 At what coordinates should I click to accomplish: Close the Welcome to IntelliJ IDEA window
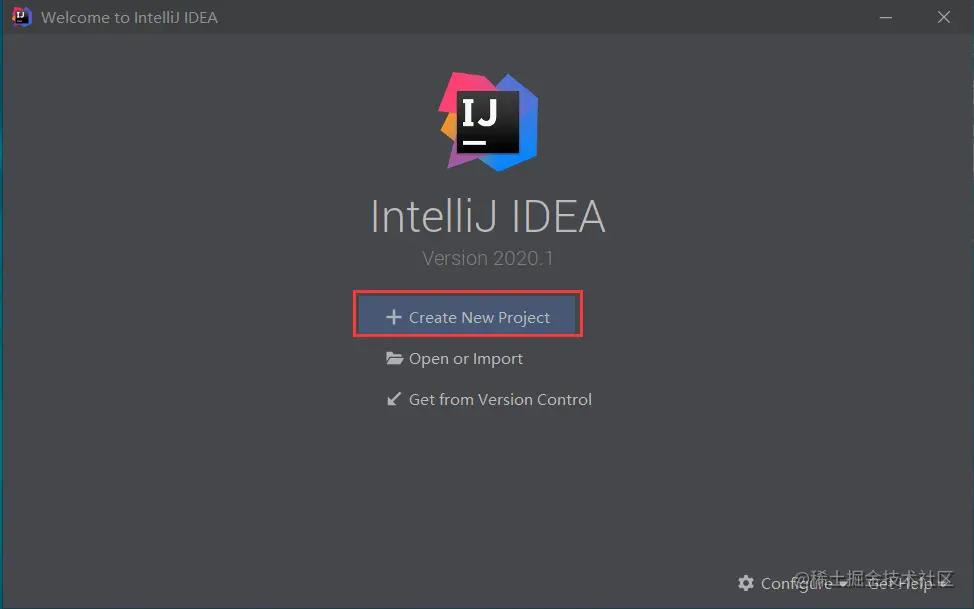944,17
